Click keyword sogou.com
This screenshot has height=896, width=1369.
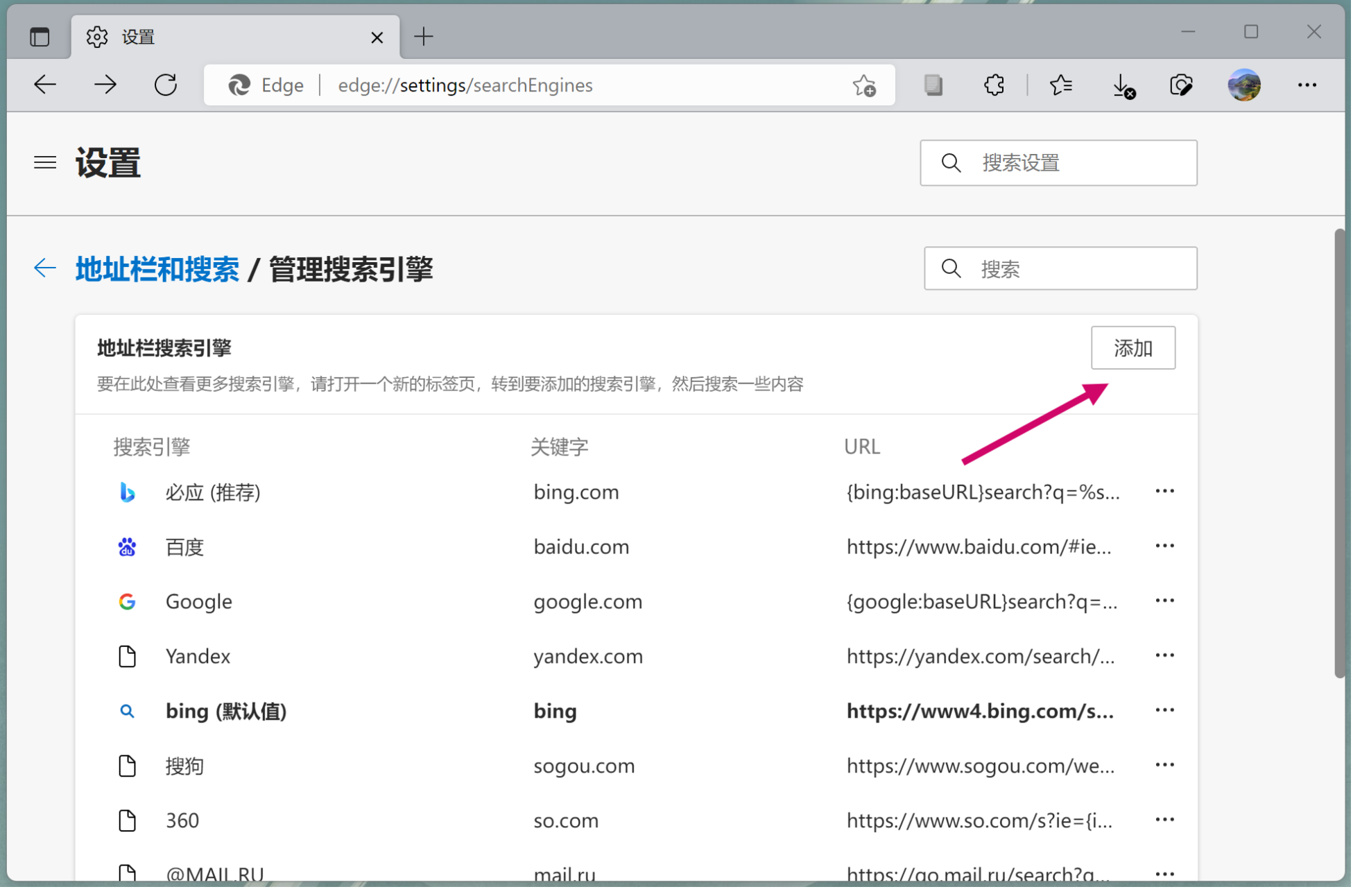click(x=584, y=766)
